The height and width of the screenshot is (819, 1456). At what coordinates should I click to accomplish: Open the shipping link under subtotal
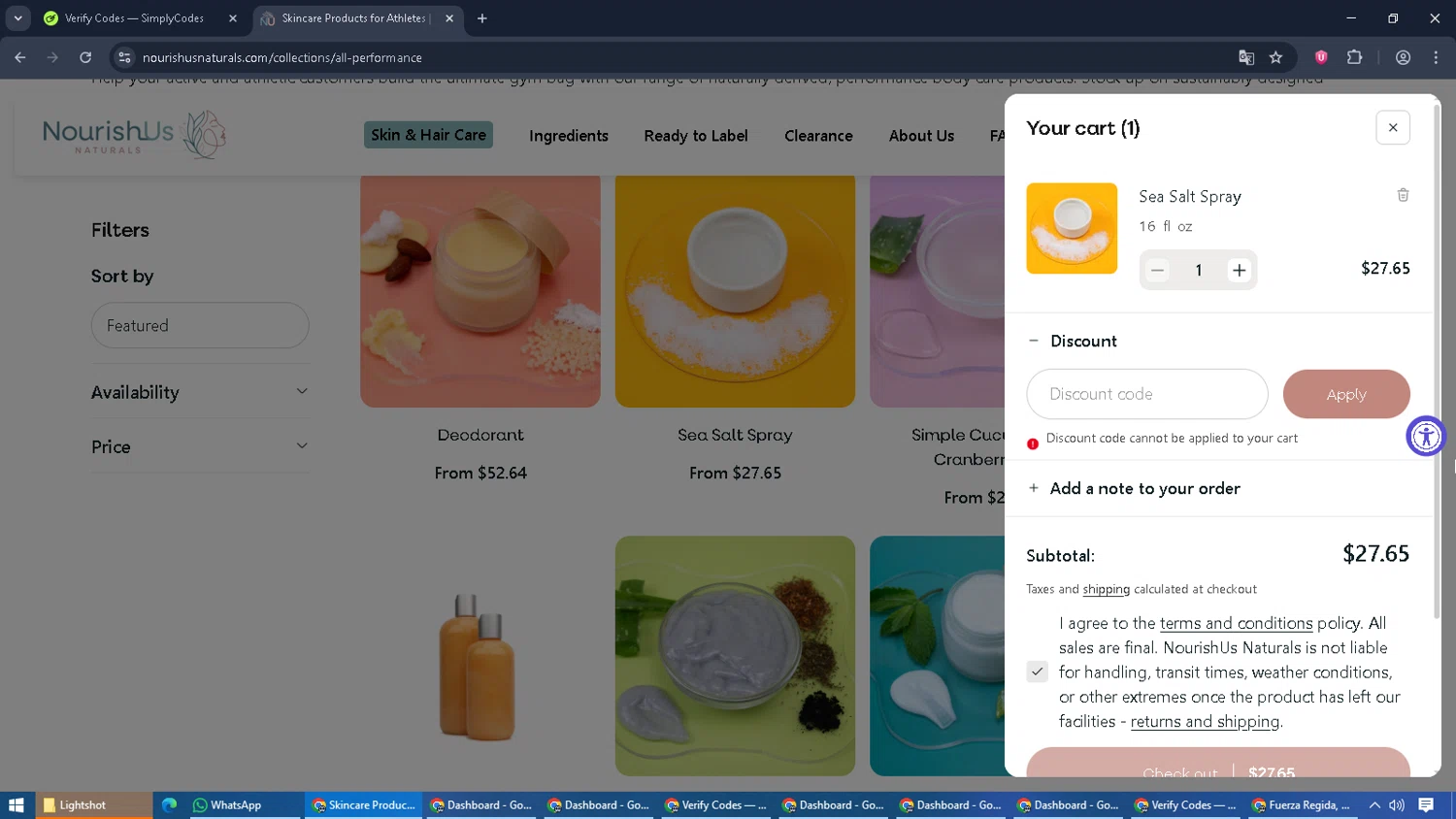1106,589
